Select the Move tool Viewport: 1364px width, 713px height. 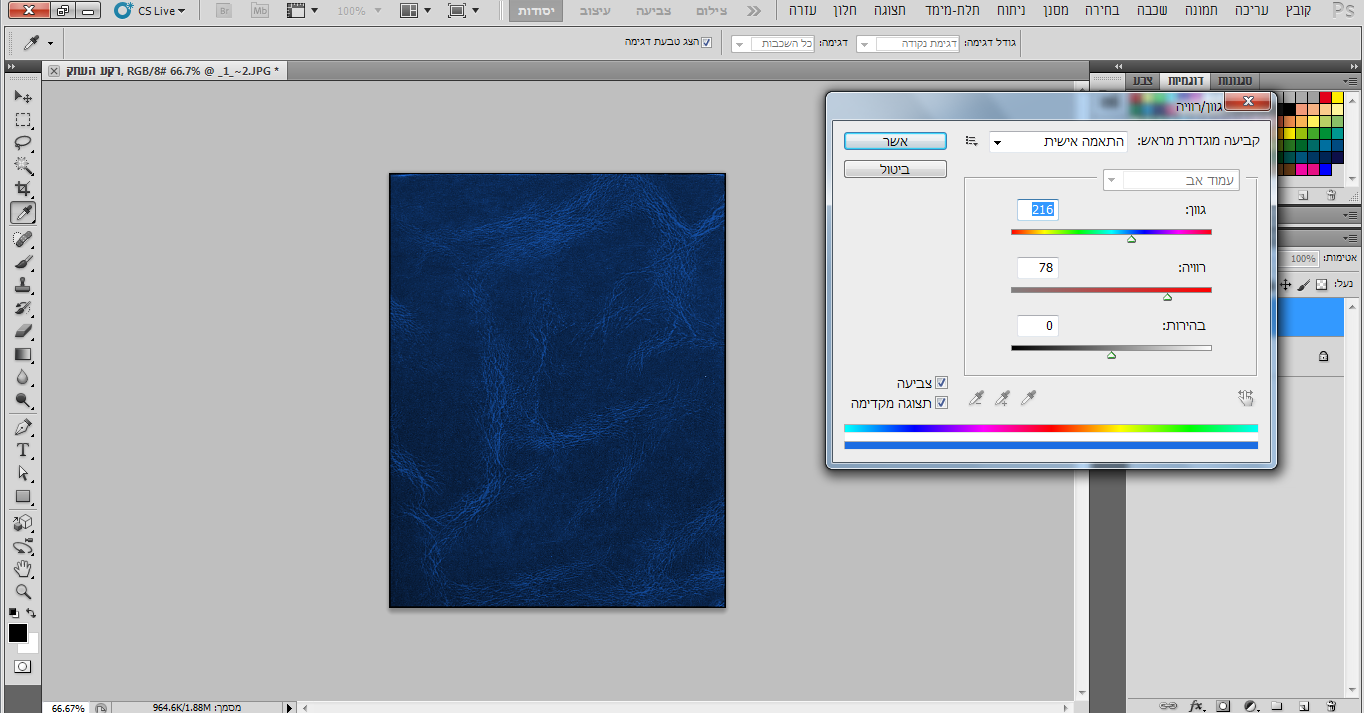pyautogui.click(x=23, y=97)
